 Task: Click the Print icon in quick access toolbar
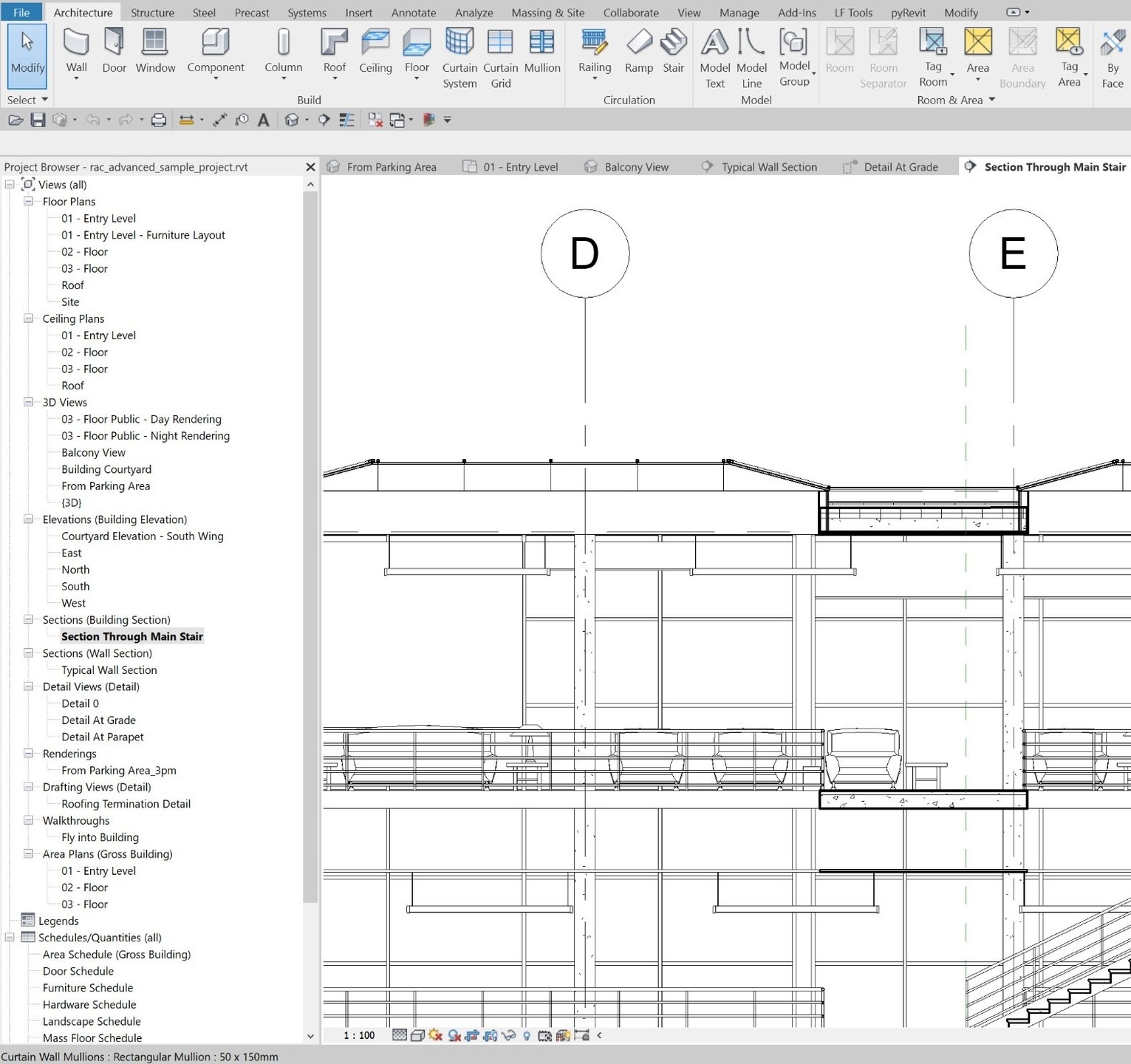click(159, 120)
